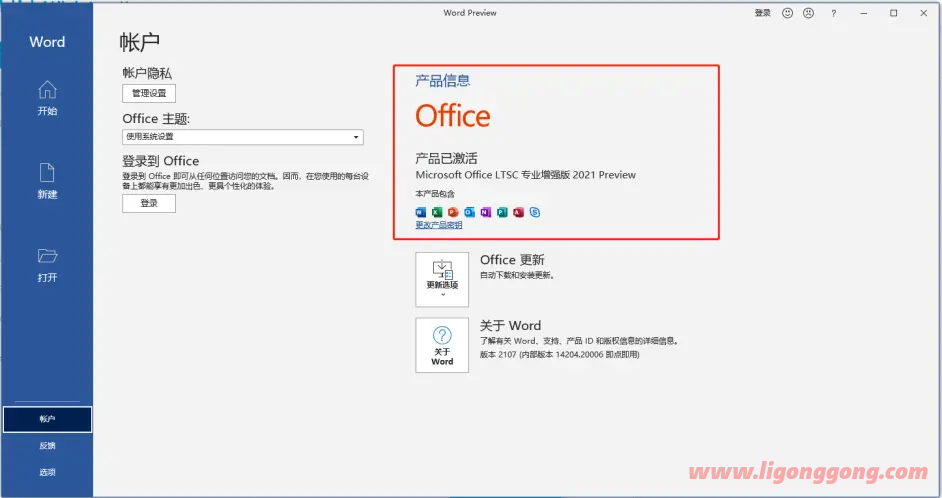Click the Excel icon in product list
Screen dimensions: 942x498
click(x=437, y=212)
